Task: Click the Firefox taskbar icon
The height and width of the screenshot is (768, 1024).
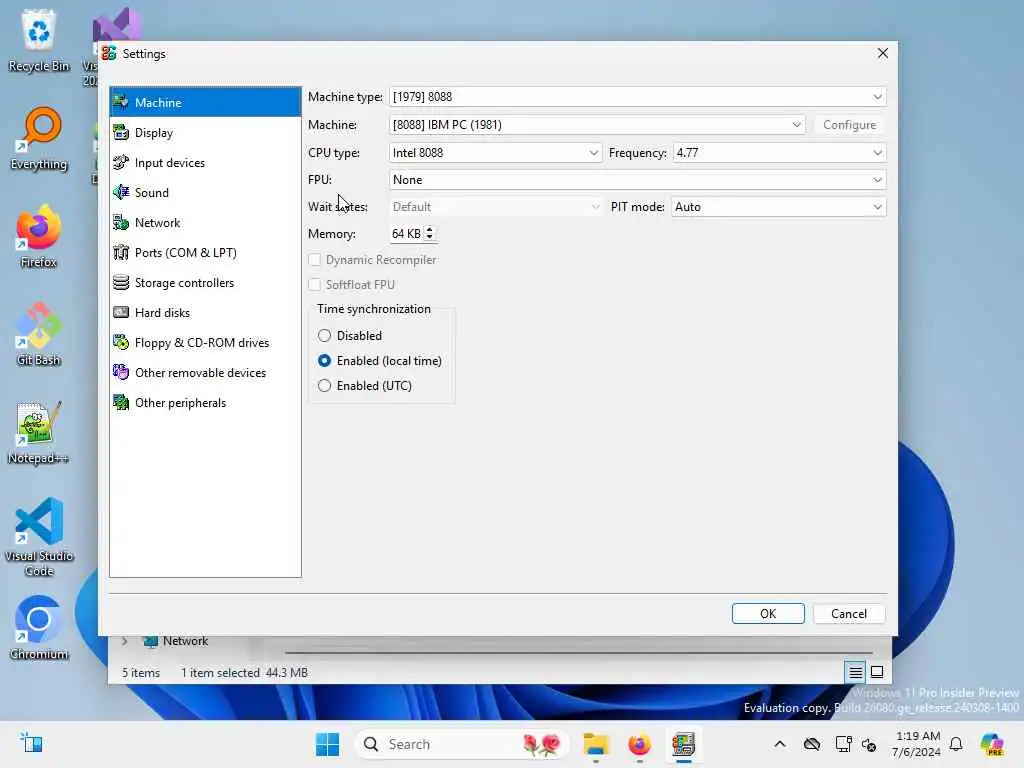Action: [639, 744]
